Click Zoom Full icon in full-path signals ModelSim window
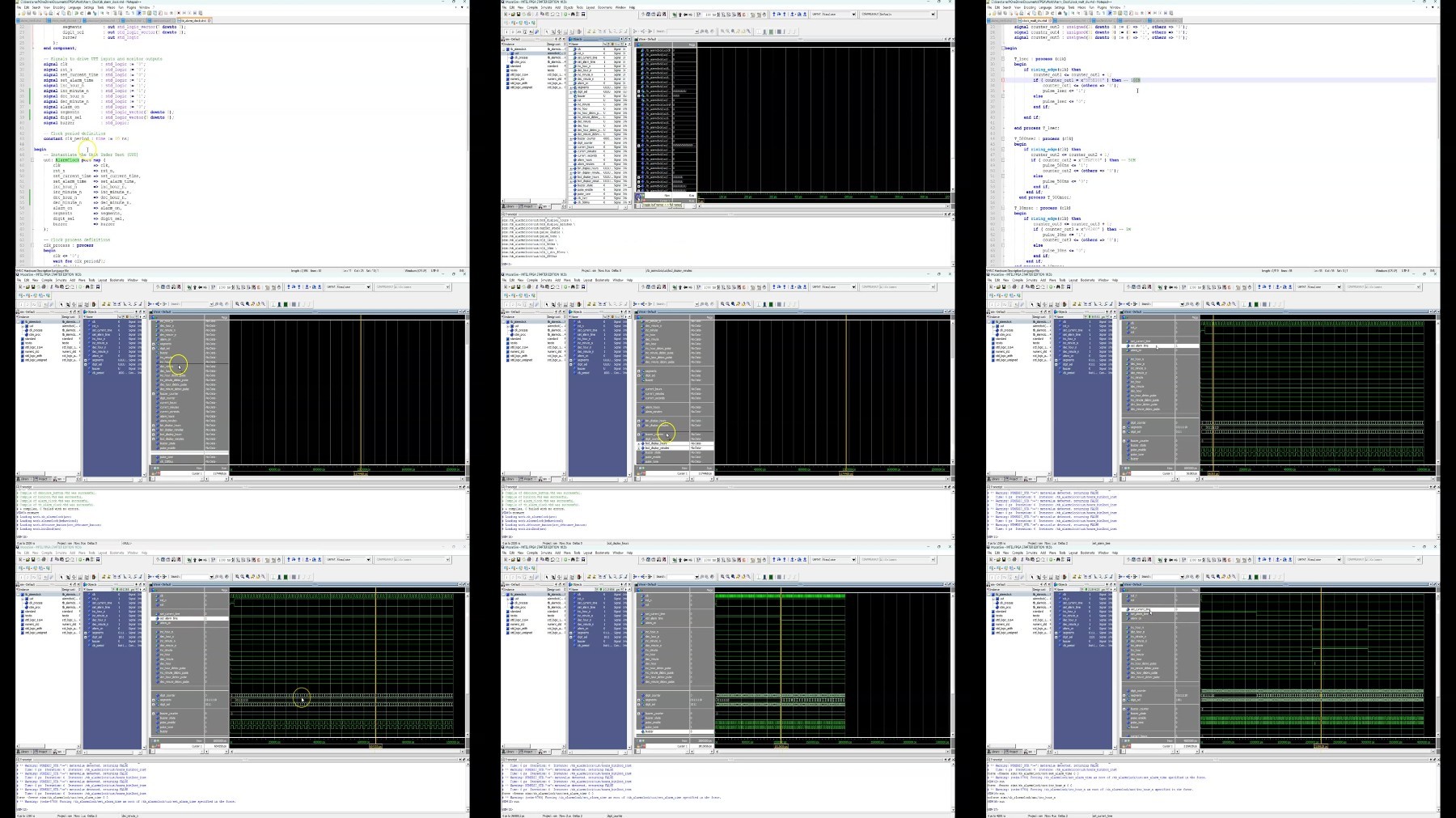Screen dimensions: 1456x818 pos(733,32)
